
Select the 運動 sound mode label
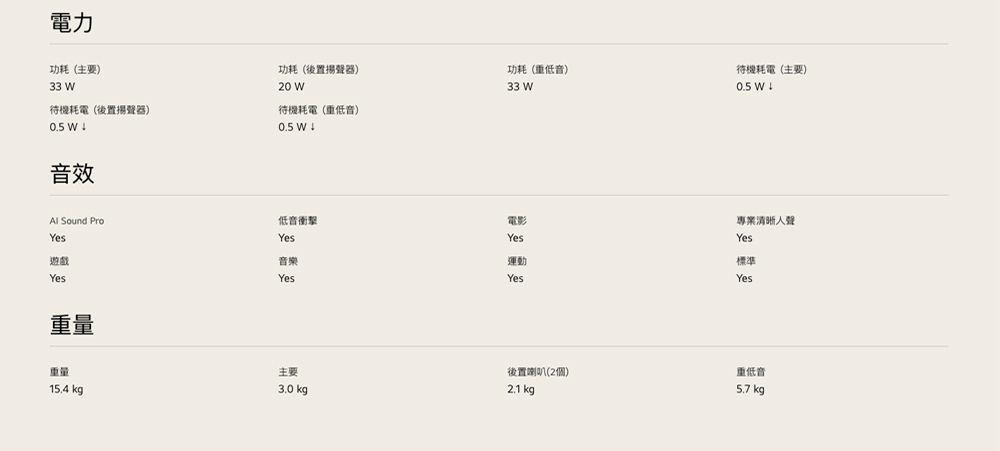(x=516, y=260)
